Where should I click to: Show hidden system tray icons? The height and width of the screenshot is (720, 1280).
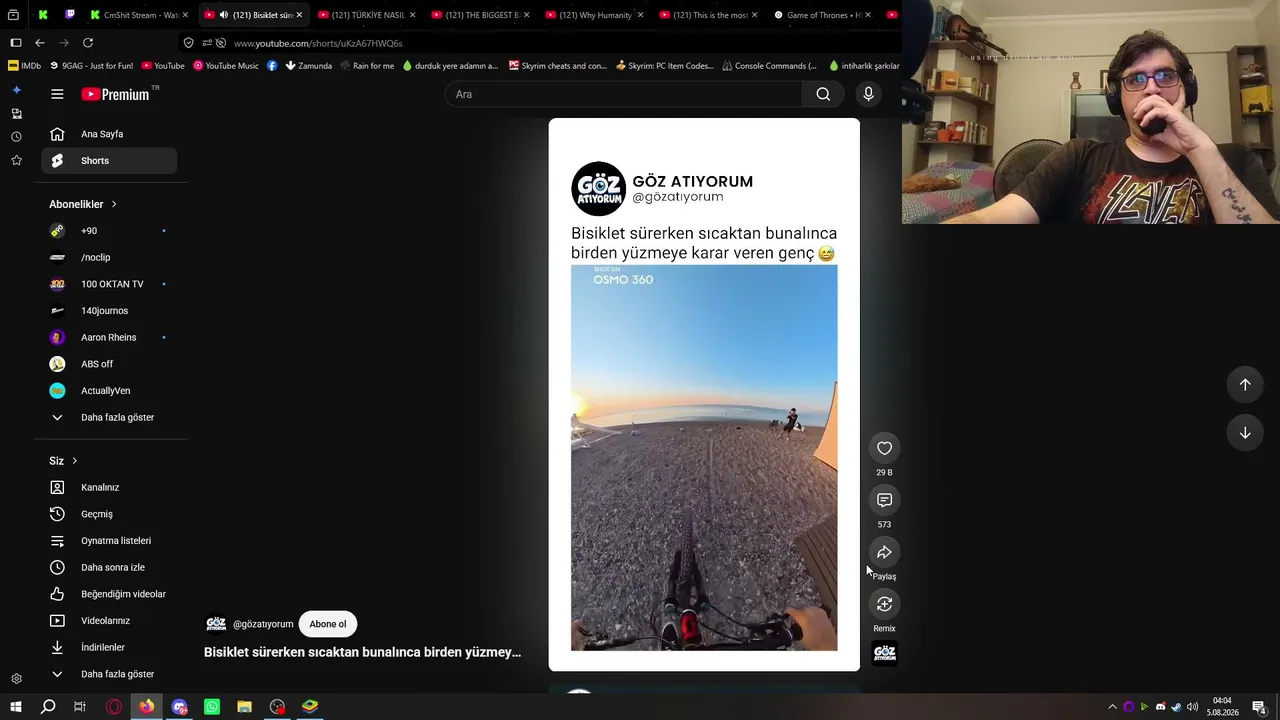point(1112,707)
